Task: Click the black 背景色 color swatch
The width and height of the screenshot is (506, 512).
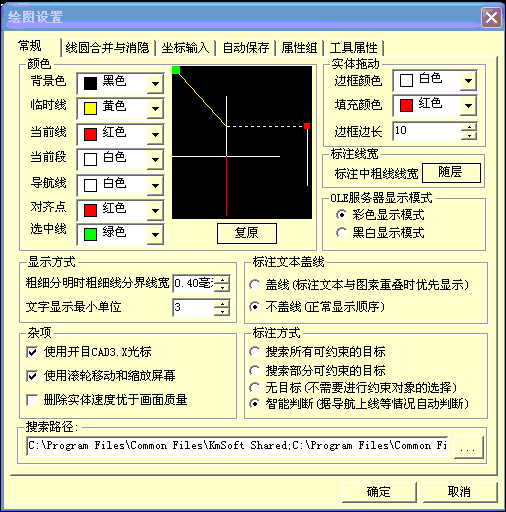Action: click(x=90, y=83)
